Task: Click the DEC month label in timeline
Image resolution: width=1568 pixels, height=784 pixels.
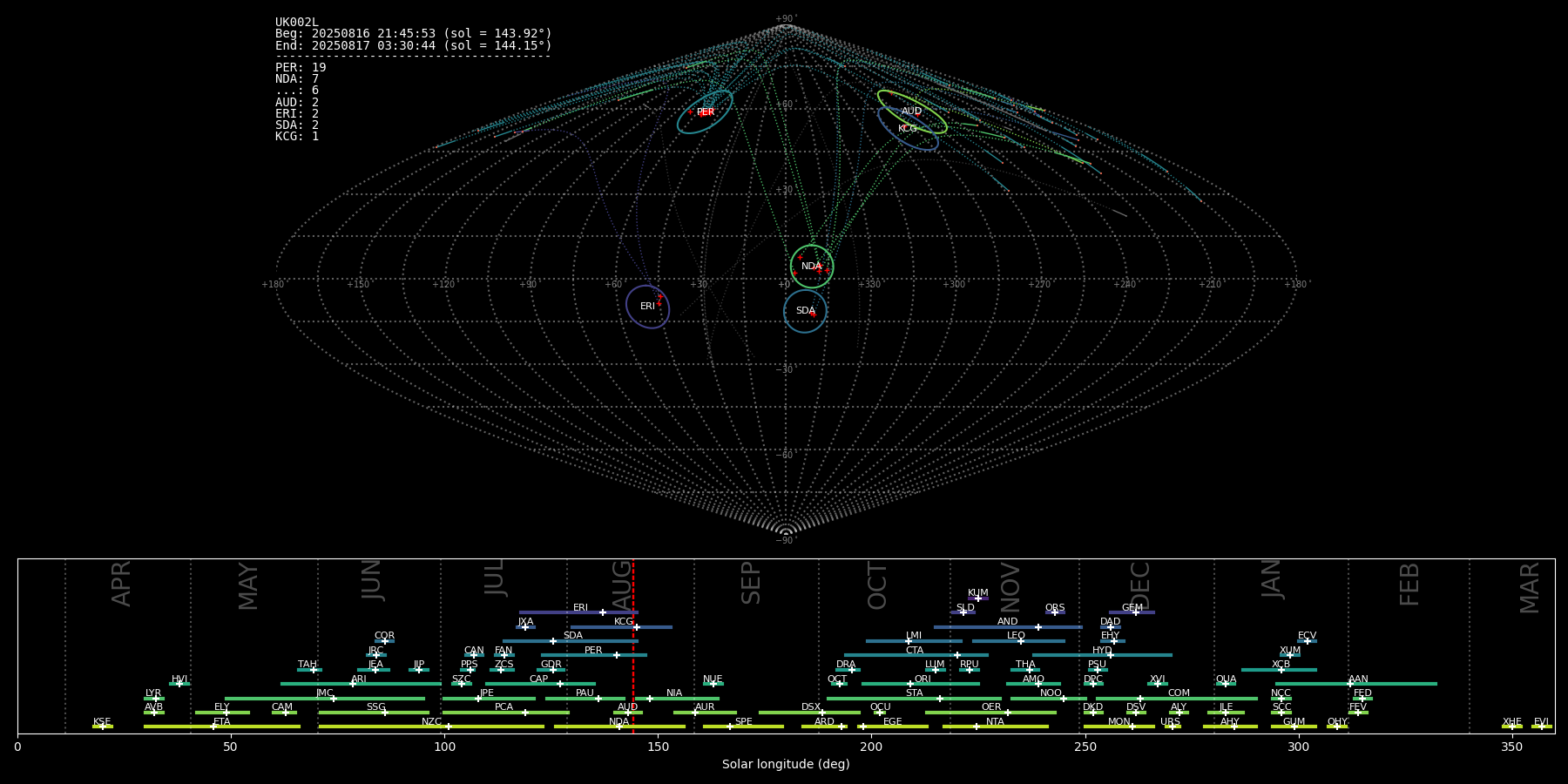Action: tap(1140, 586)
